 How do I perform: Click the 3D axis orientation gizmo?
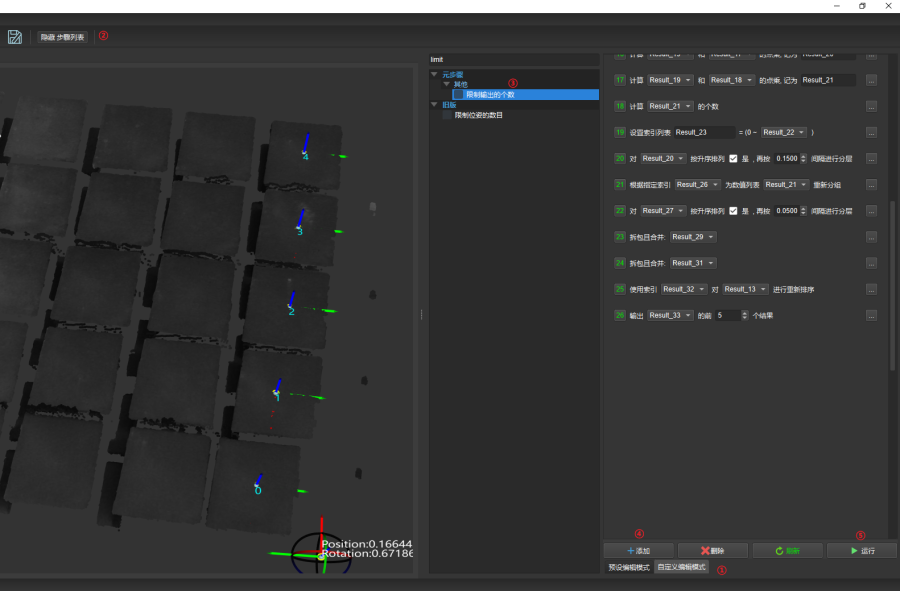point(320,551)
